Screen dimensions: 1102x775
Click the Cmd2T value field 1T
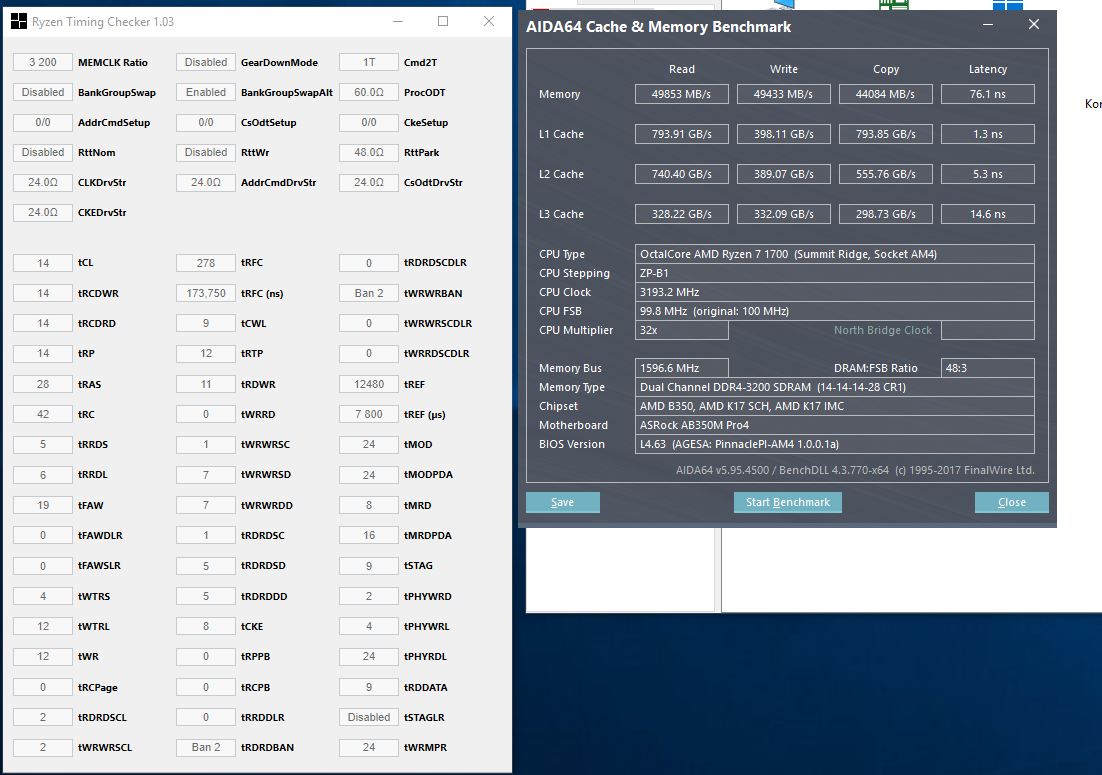point(369,63)
